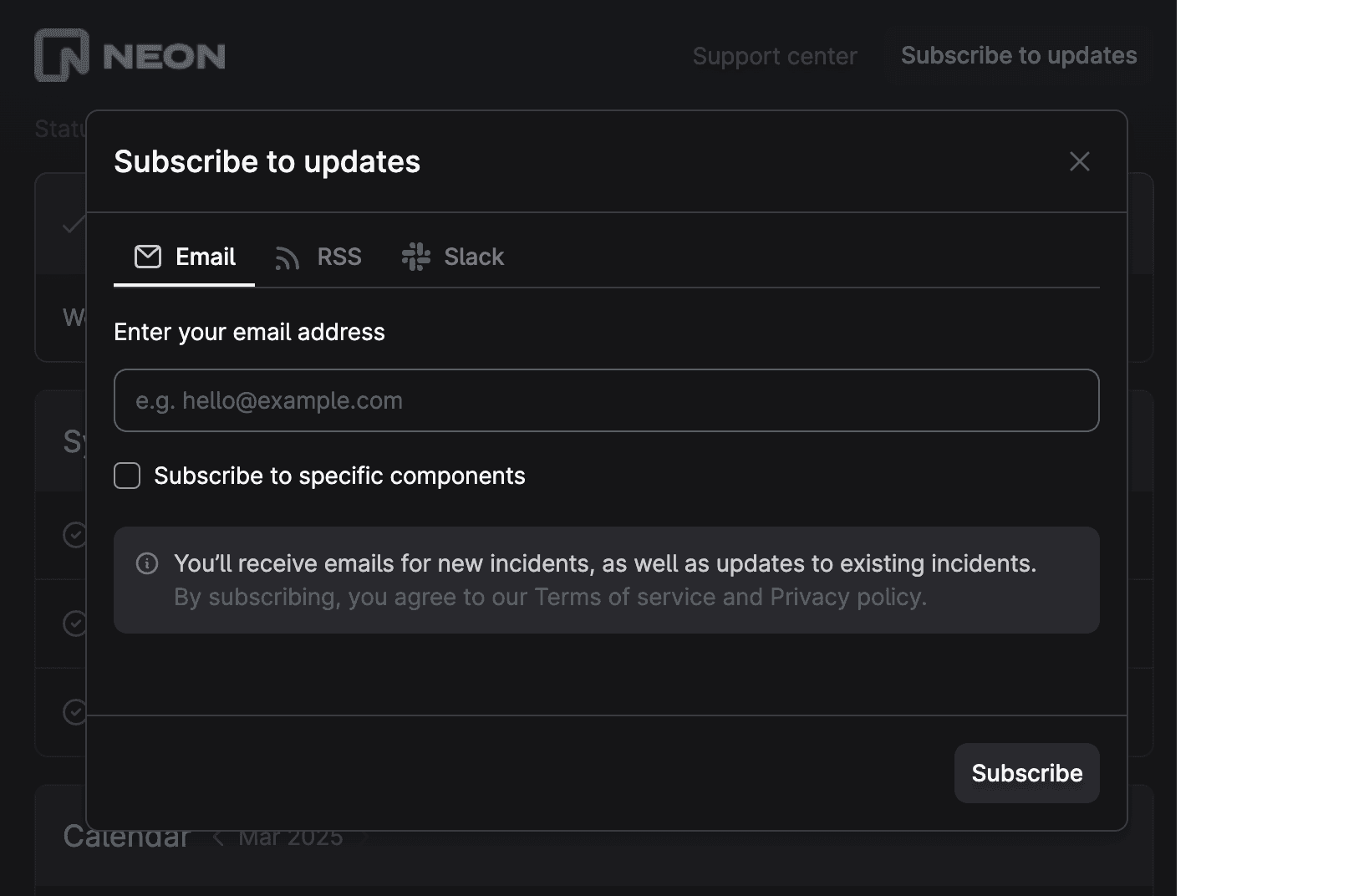Click the Slack logo icon
Image resolution: width=1369 pixels, height=896 pixels.
point(415,257)
